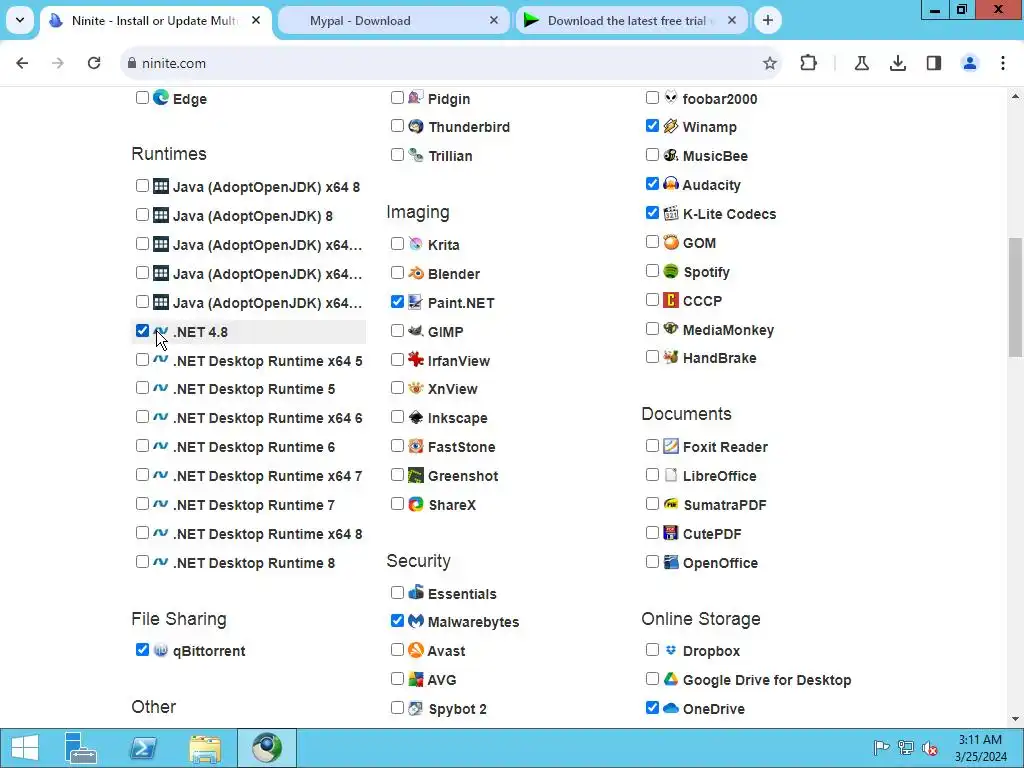Viewport: 1024px width, 768px height.
Task: Click the ShareX icon
Action: pyautogui.click(x=416, y=504)
